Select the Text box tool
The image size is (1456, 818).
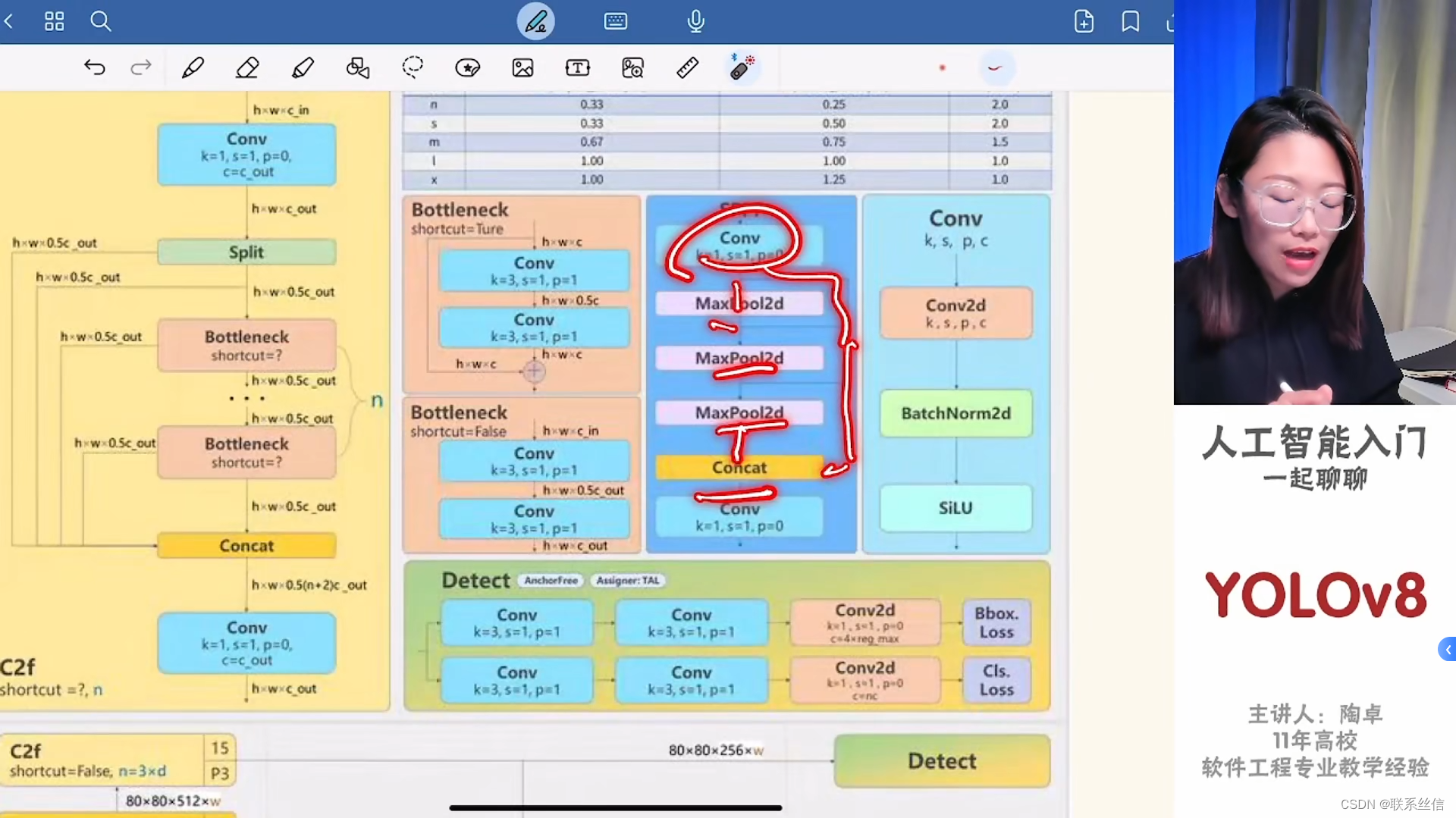tap(577, 67)
